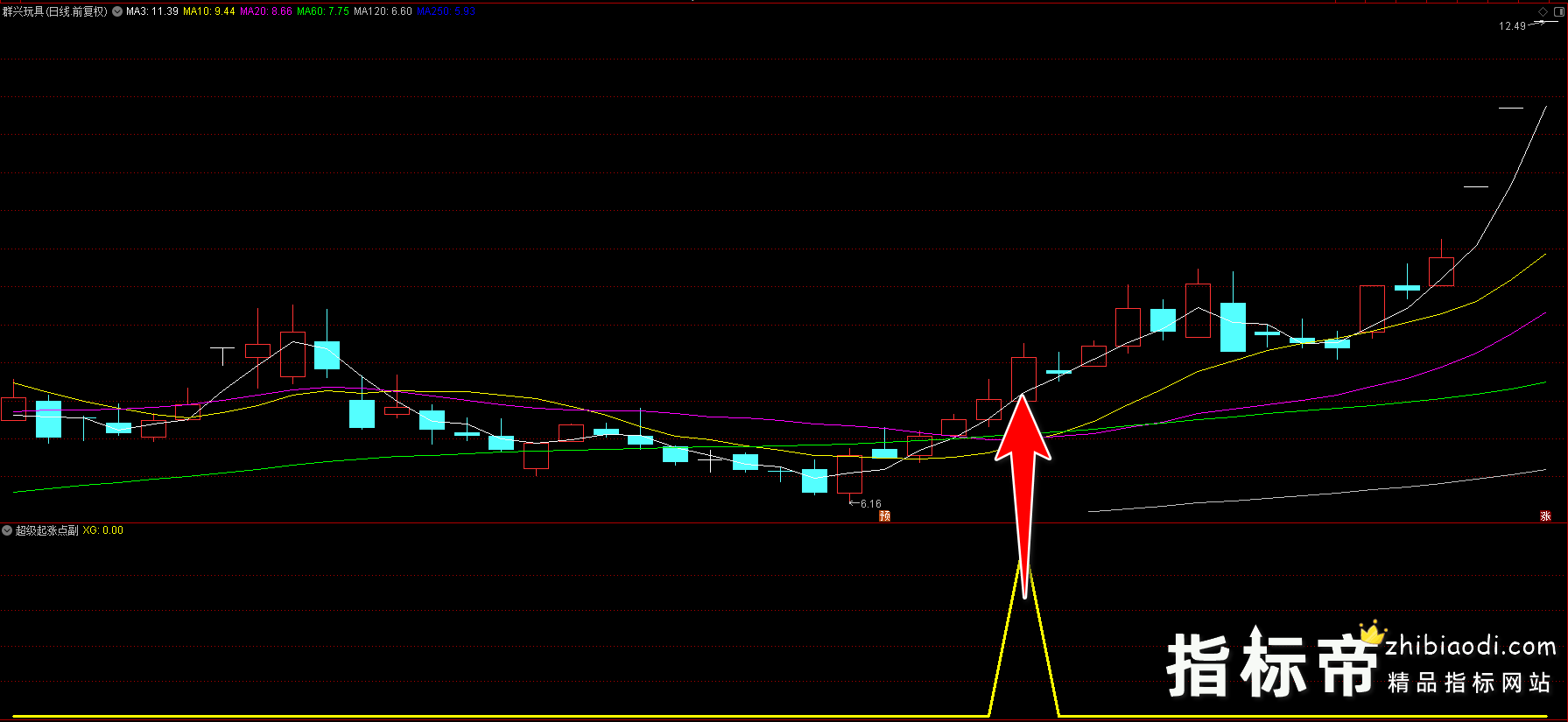Click the 12.49 highest price annotation
Screen dimensions: 1568x722
point(1512,26)
